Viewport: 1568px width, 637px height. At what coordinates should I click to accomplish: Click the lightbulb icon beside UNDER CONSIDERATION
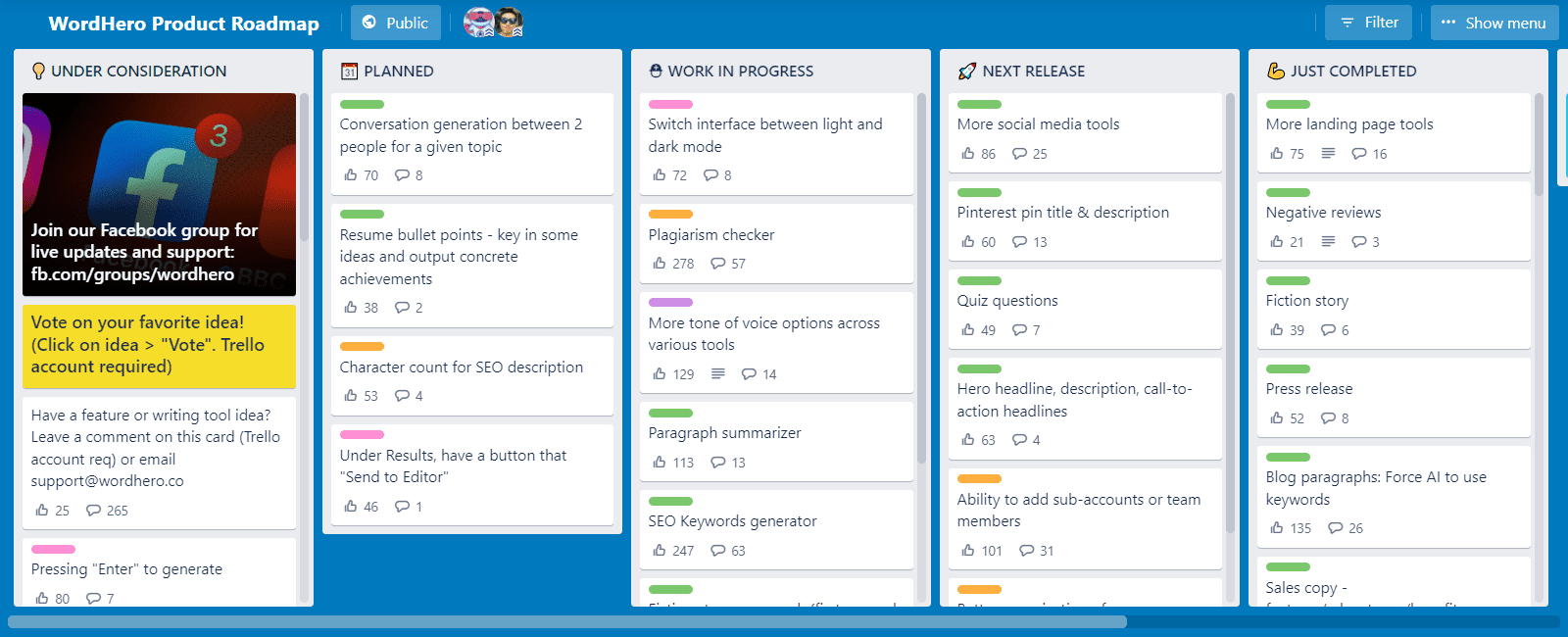pos(38,71)
